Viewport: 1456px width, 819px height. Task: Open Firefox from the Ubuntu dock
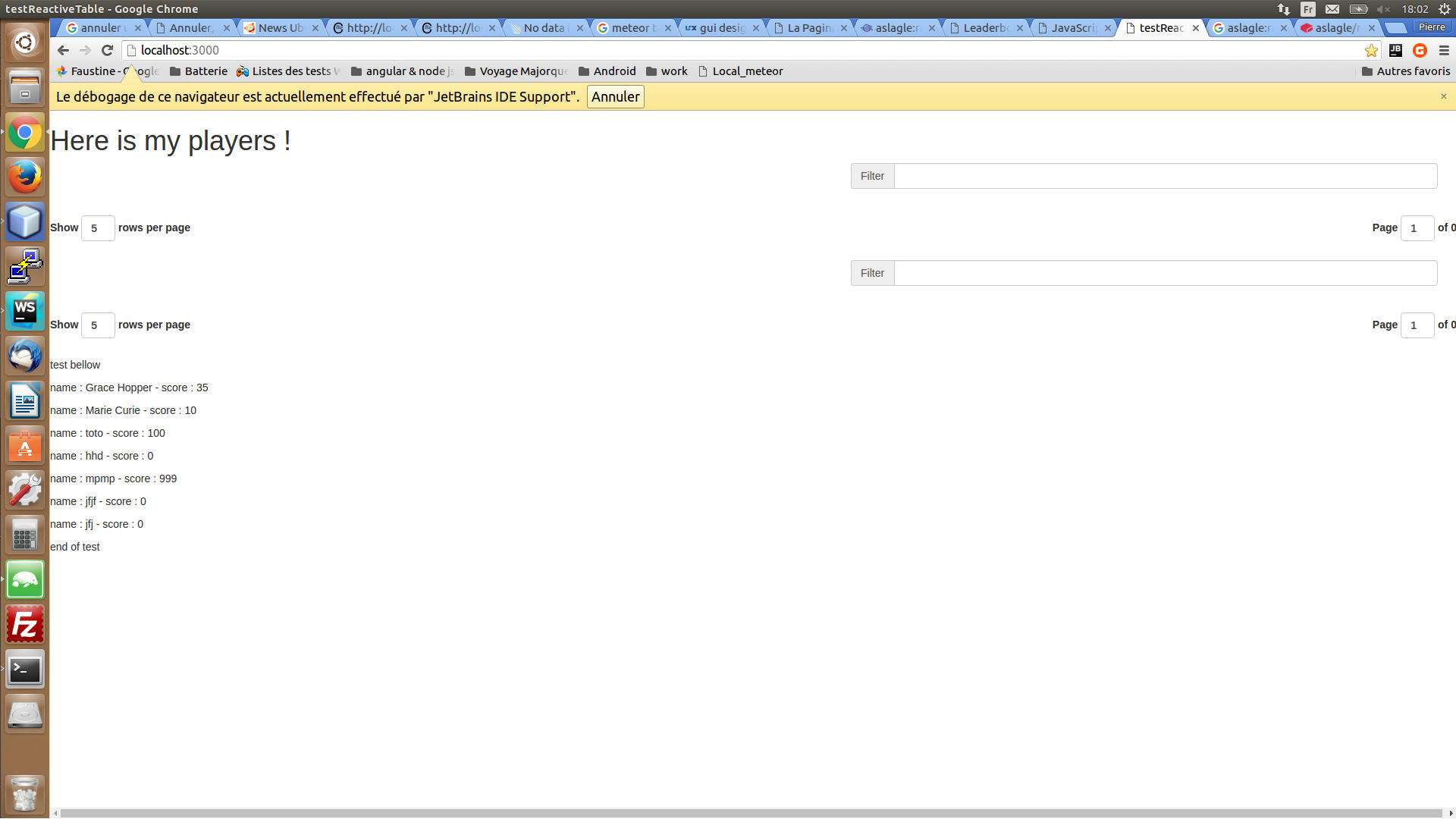click(x=25, y=177)
